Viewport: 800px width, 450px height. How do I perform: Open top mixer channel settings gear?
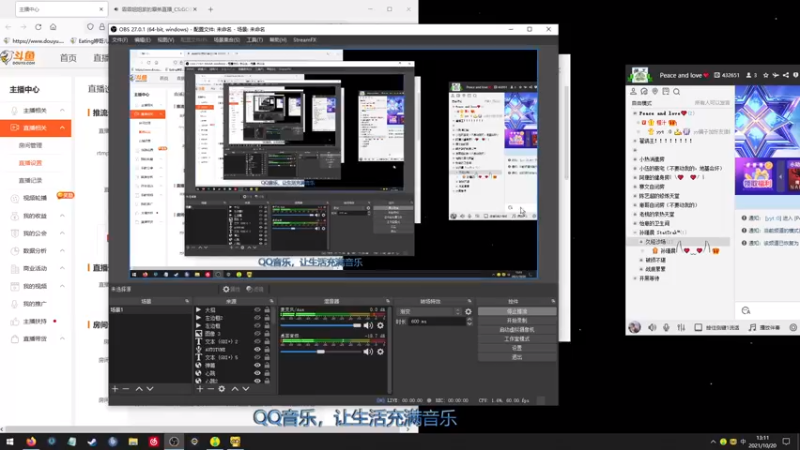click(380, 325)
